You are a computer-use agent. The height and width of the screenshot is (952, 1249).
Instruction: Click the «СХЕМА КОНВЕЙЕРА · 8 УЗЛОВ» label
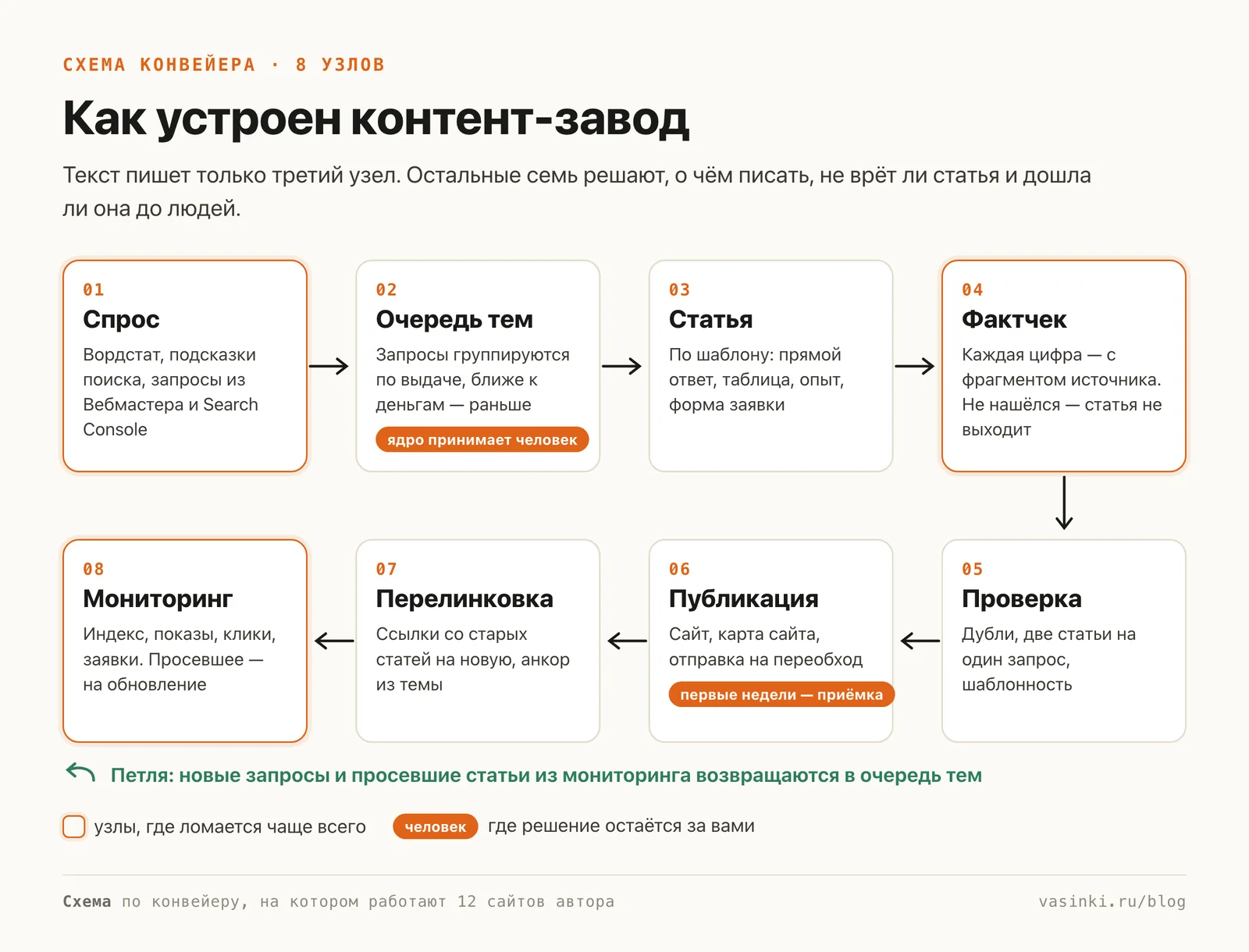click(x=224, y=65)
